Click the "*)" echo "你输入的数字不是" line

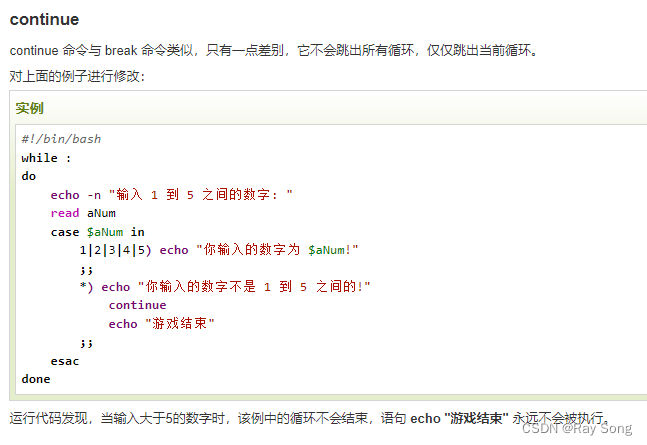click(x=225, y=286)
